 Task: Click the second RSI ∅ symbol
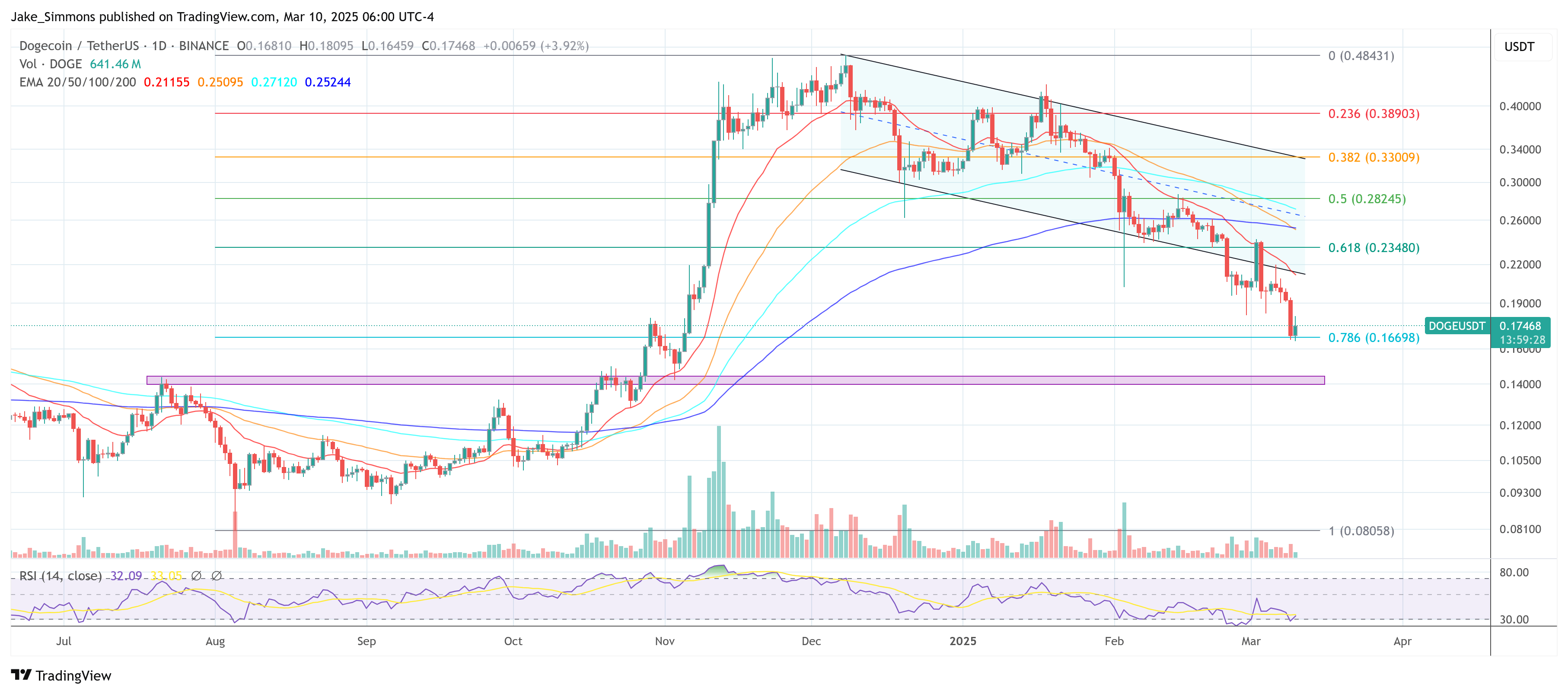coord(216,576)
